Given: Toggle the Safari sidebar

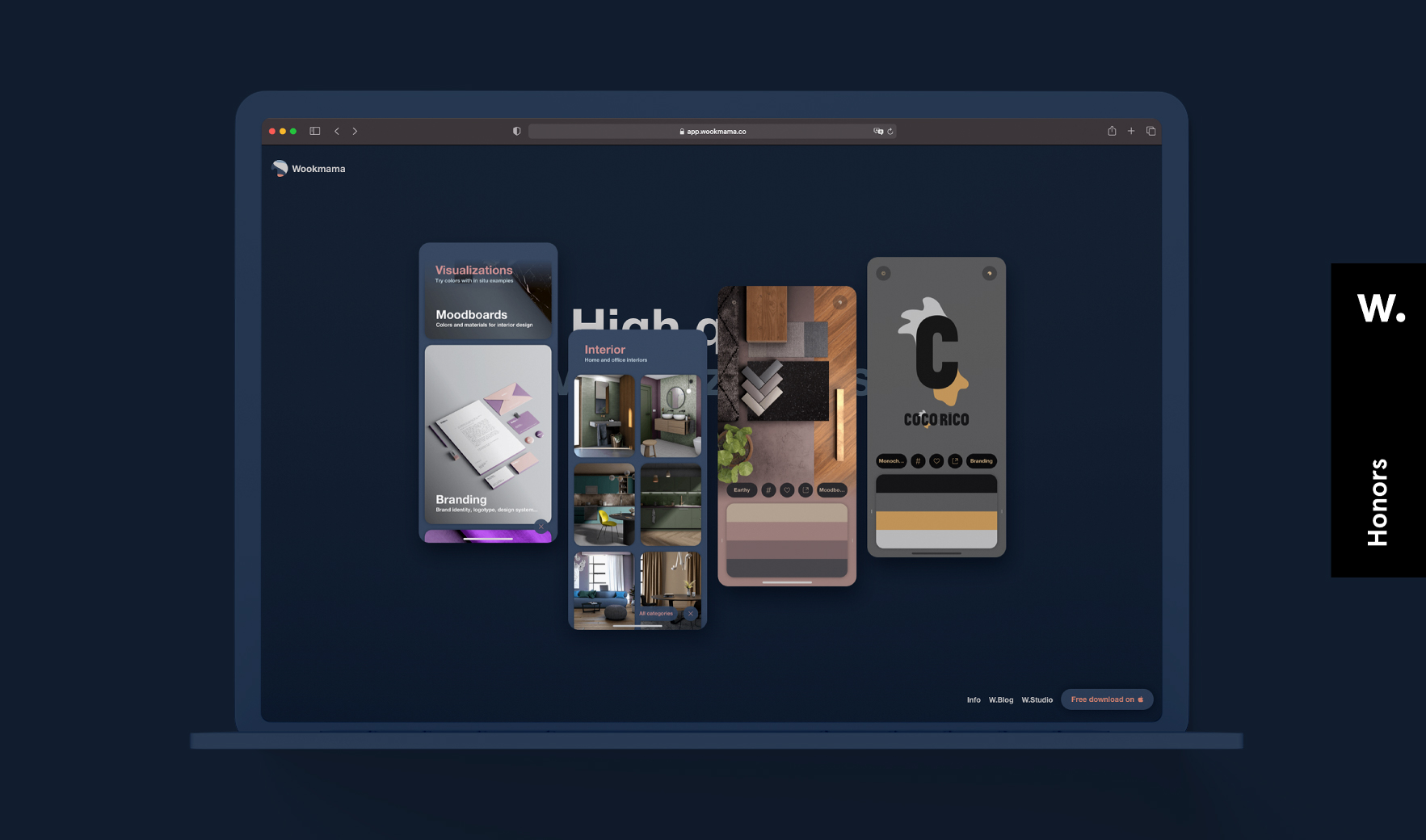Looking at the screenshot, I should [315, 131].
